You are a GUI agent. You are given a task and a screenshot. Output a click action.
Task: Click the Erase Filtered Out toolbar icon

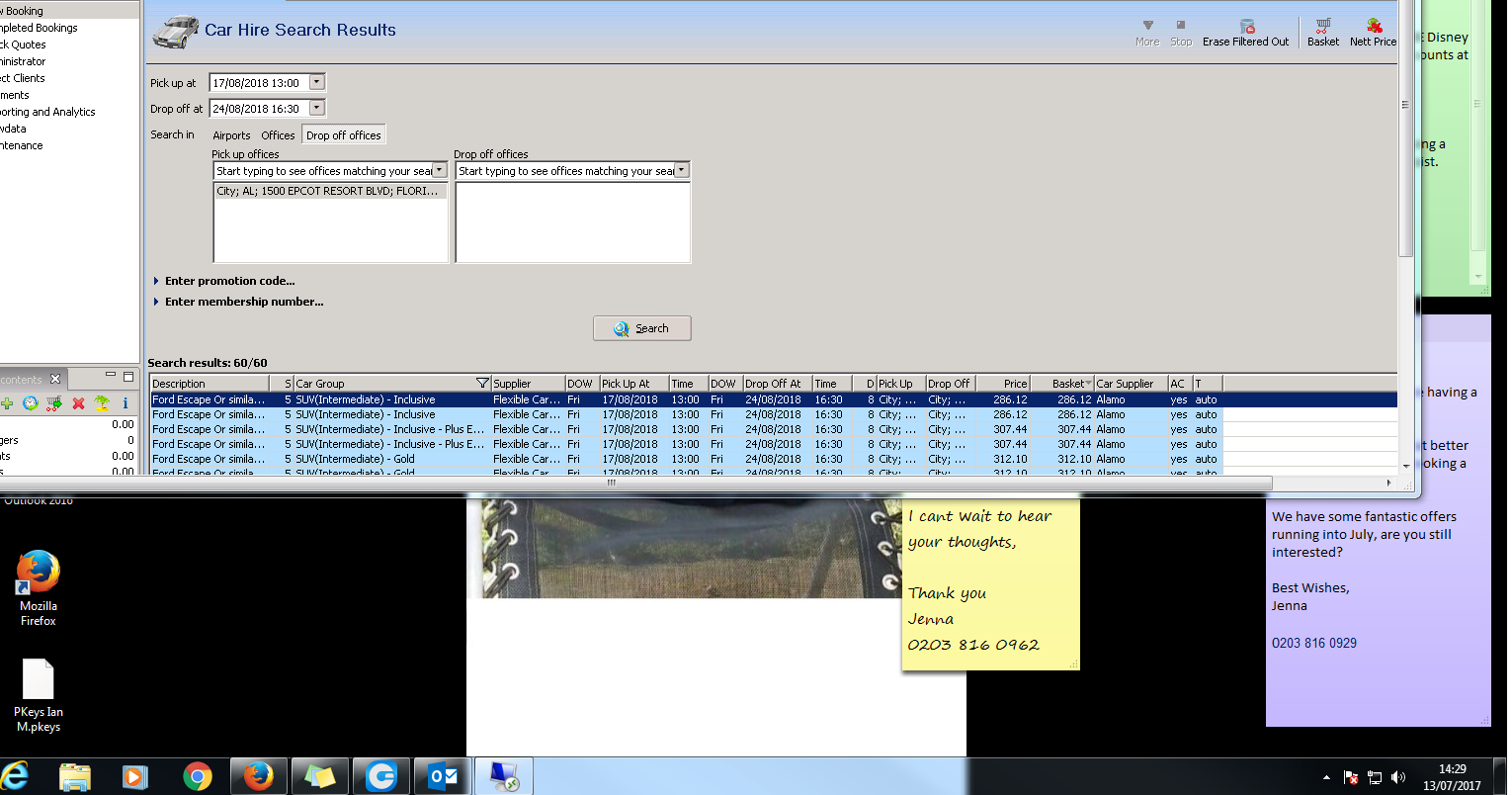pos(1246,27)
